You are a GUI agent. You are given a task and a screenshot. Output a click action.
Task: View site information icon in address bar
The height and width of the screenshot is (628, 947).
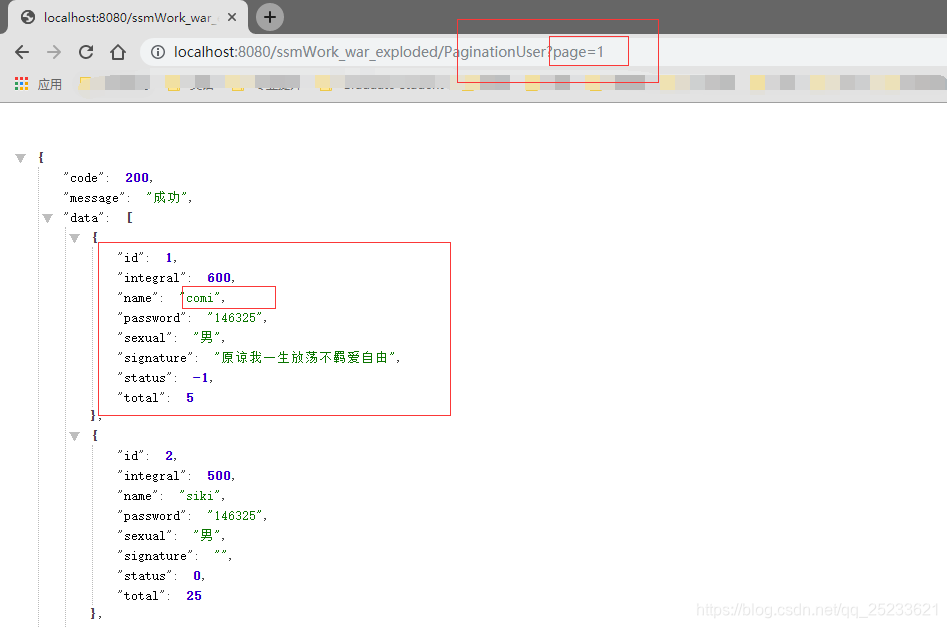158,53
